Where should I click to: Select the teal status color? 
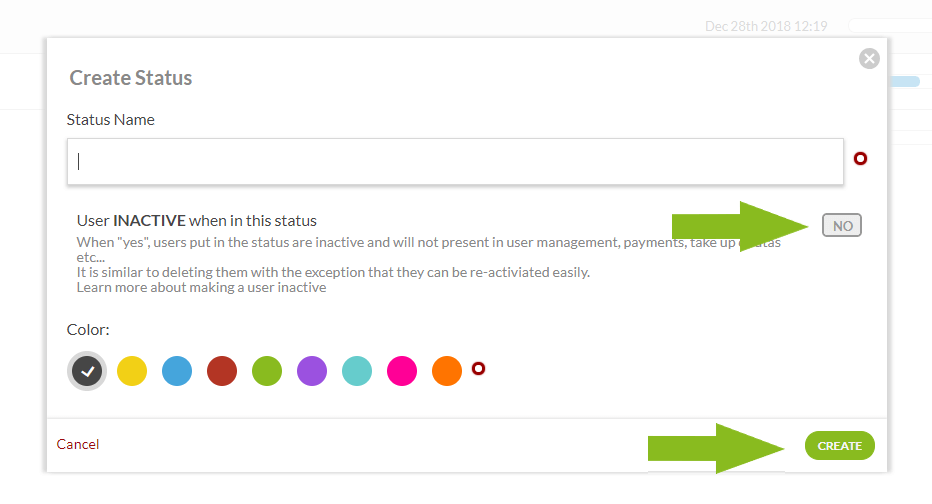click(x=357, y=371)
